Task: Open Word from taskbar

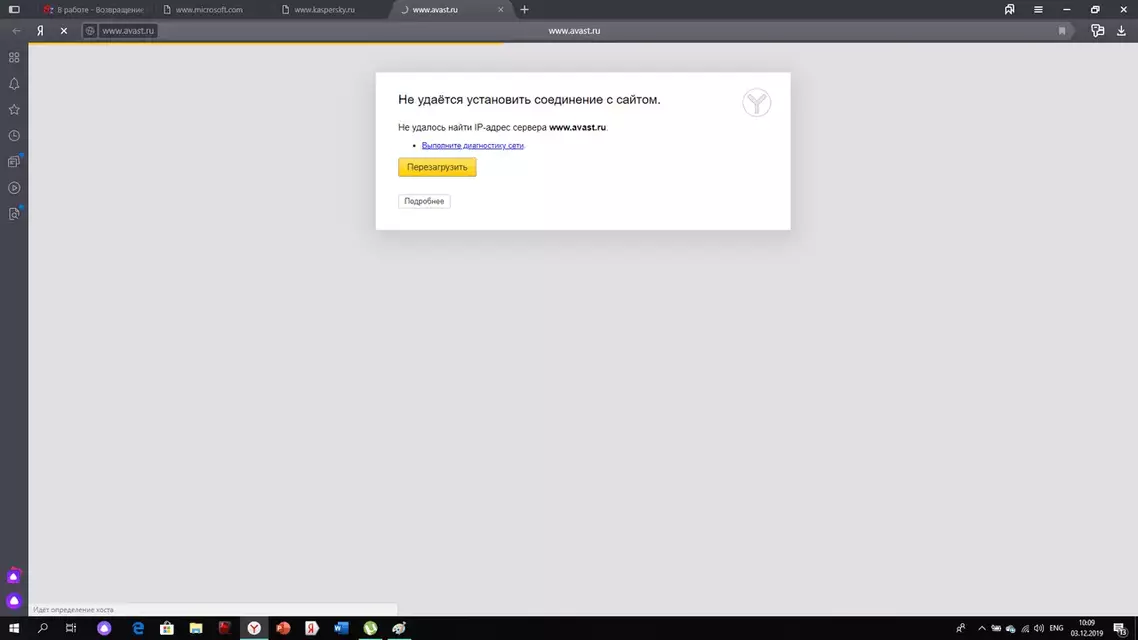Action: point(341,628)
